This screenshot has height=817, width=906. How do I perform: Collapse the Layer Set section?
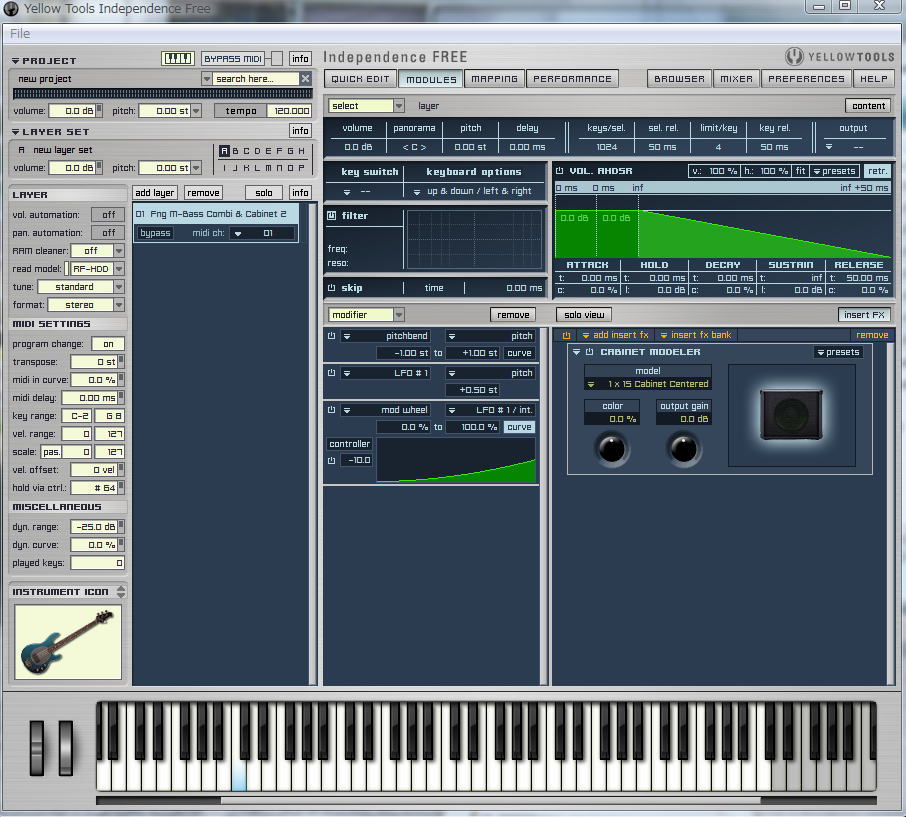pyautogui.click(x=16, y=132)
